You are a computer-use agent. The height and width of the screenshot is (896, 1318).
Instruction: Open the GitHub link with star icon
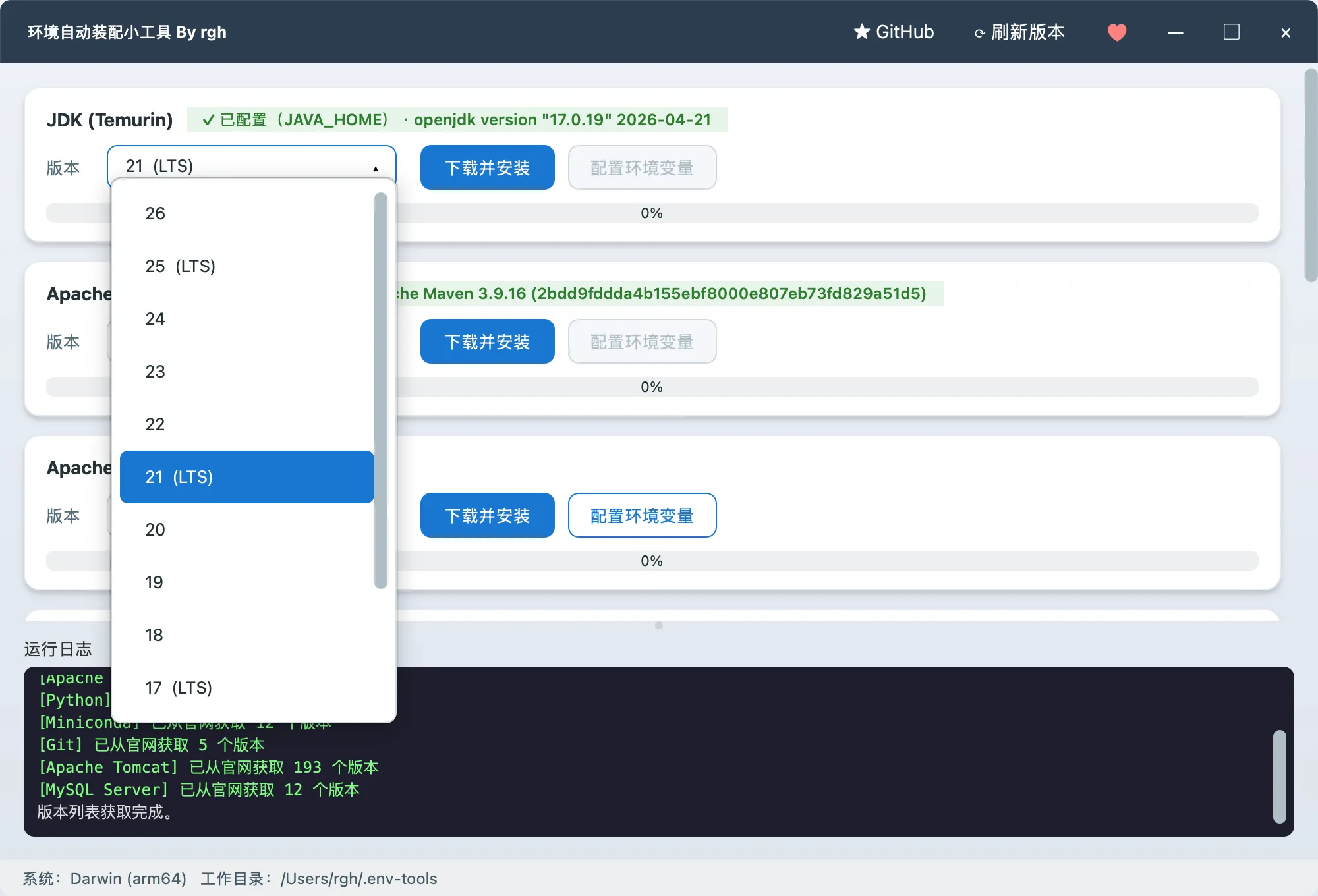(x=894, y=32)
